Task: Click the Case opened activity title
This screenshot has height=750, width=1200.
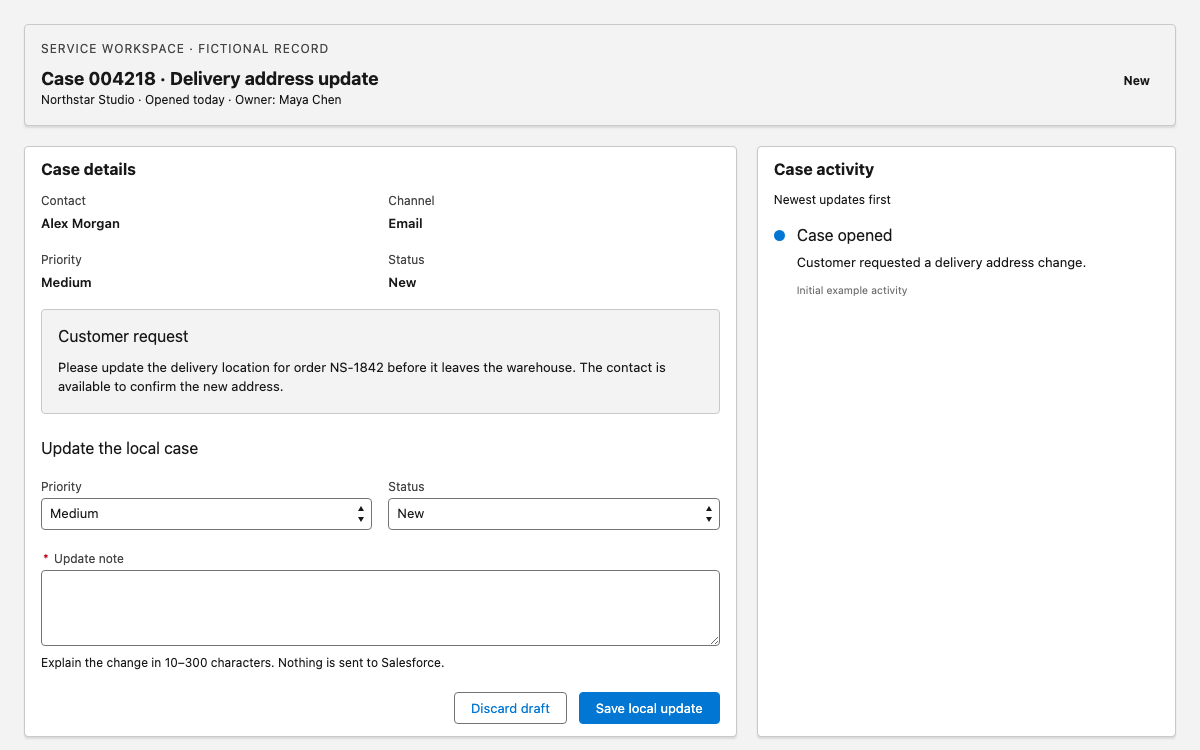Action: pyautogui.click(x=844, y=236)
